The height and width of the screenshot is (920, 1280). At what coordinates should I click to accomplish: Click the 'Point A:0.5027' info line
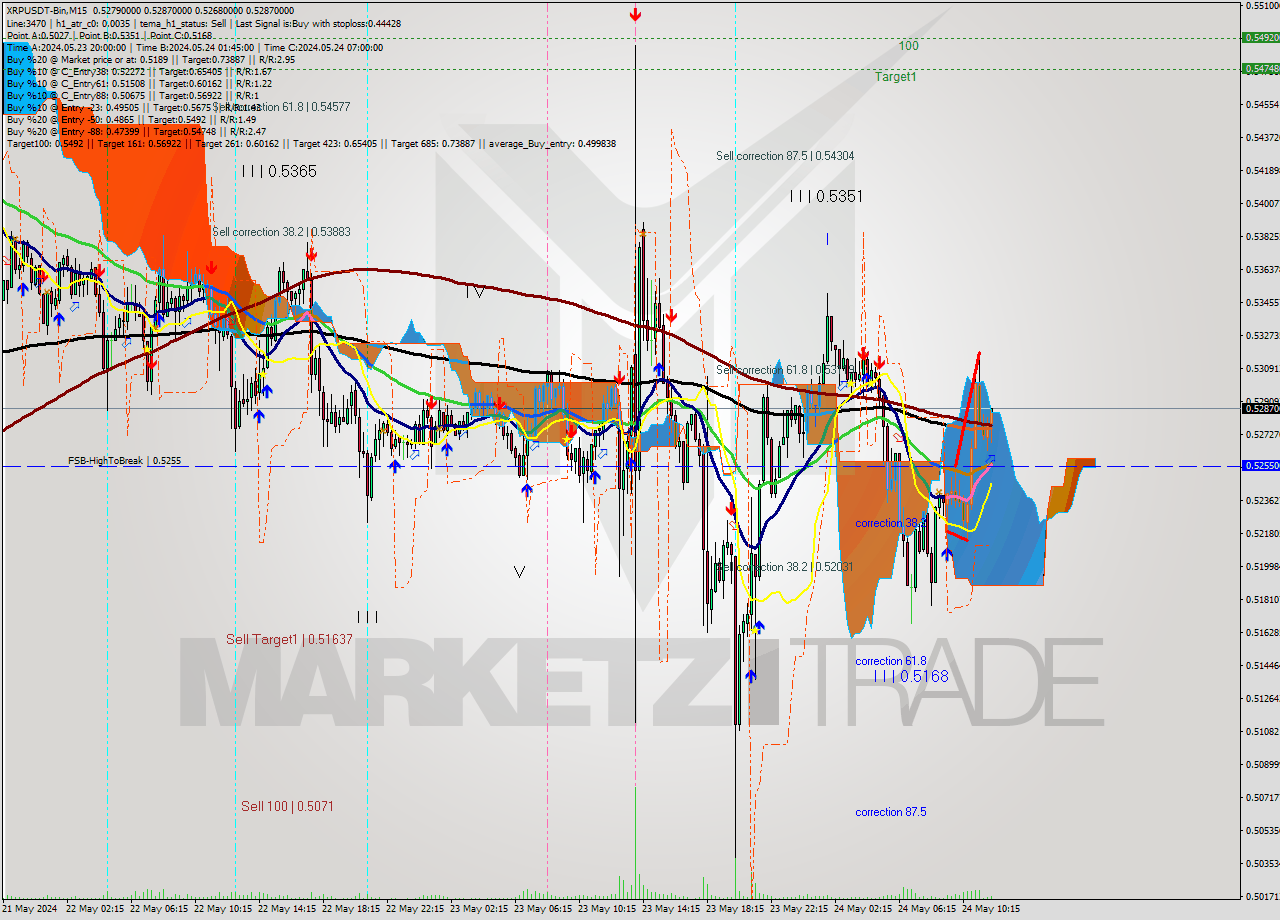[x=109, y=35]
